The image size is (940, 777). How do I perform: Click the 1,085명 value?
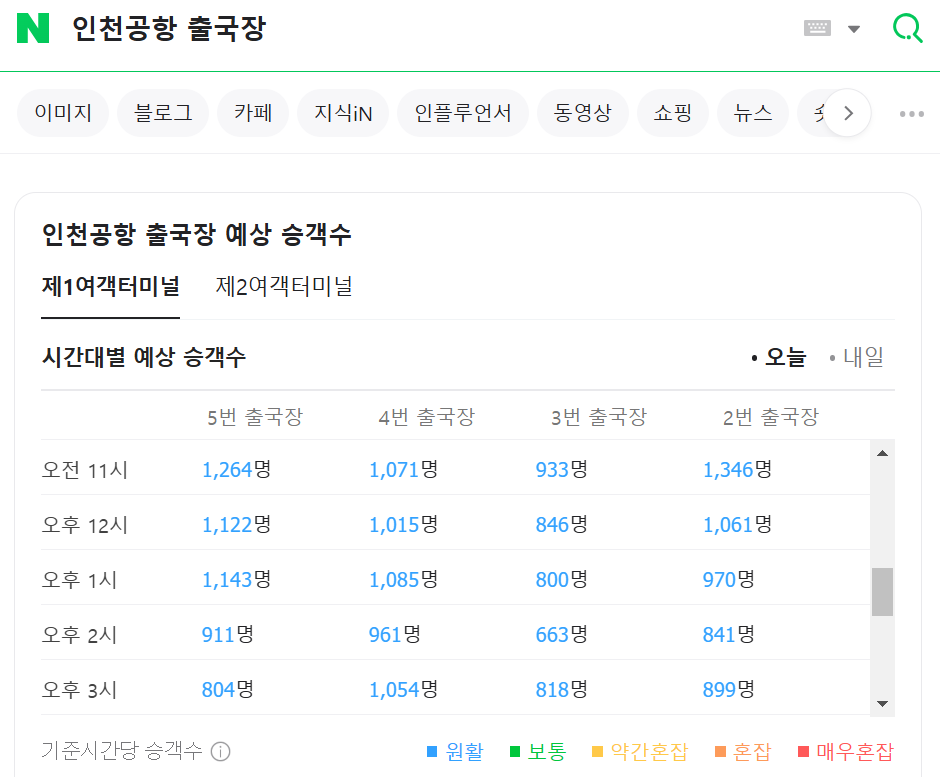click(403, 579)
